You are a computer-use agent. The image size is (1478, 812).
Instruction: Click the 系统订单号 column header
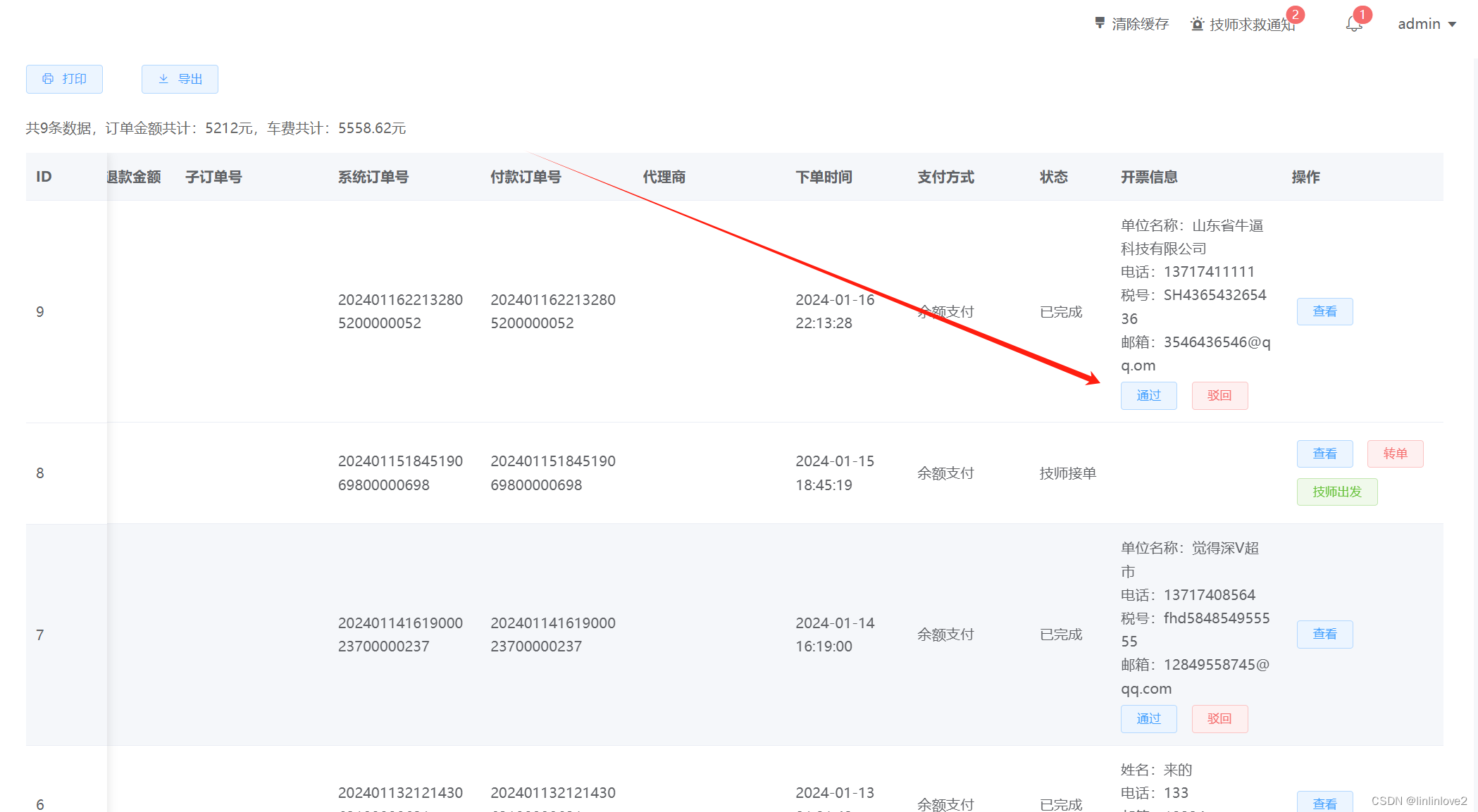tap(373, 177)
